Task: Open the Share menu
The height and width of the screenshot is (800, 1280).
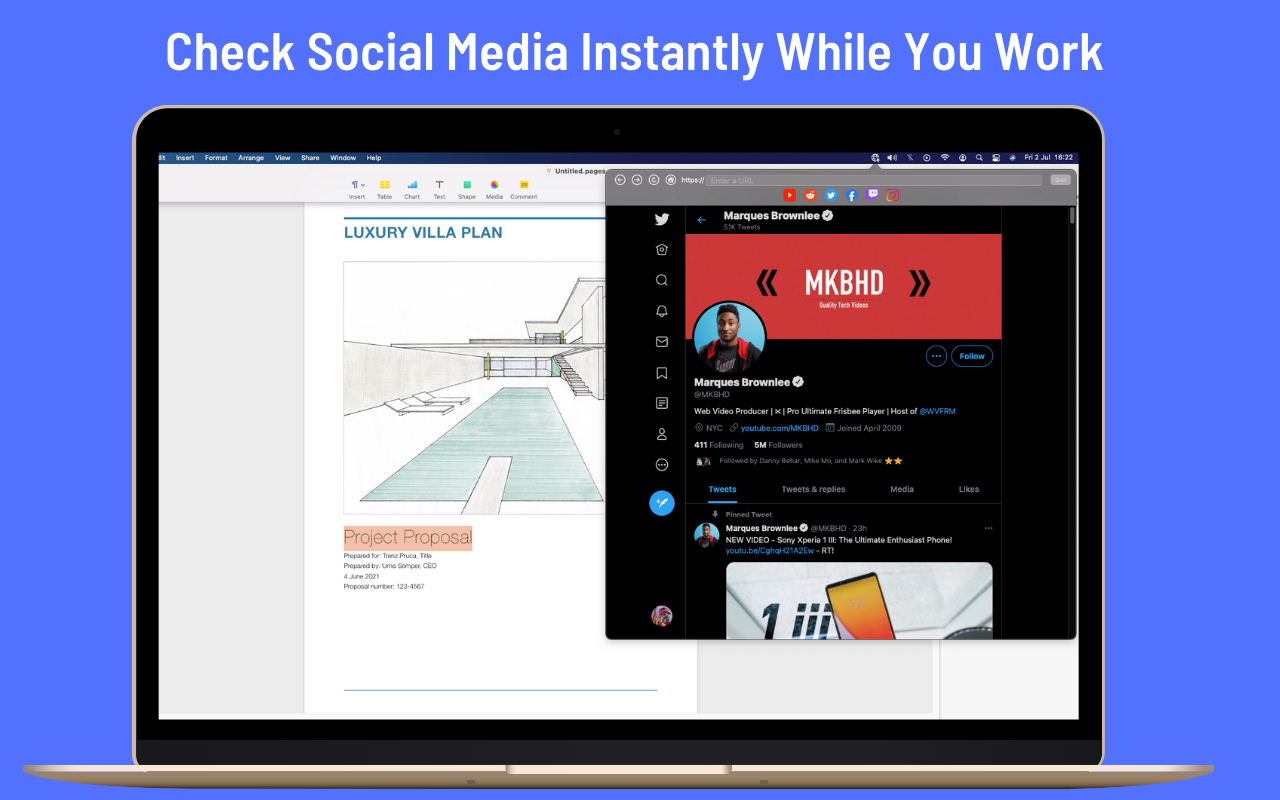Action: pos(310,158)
